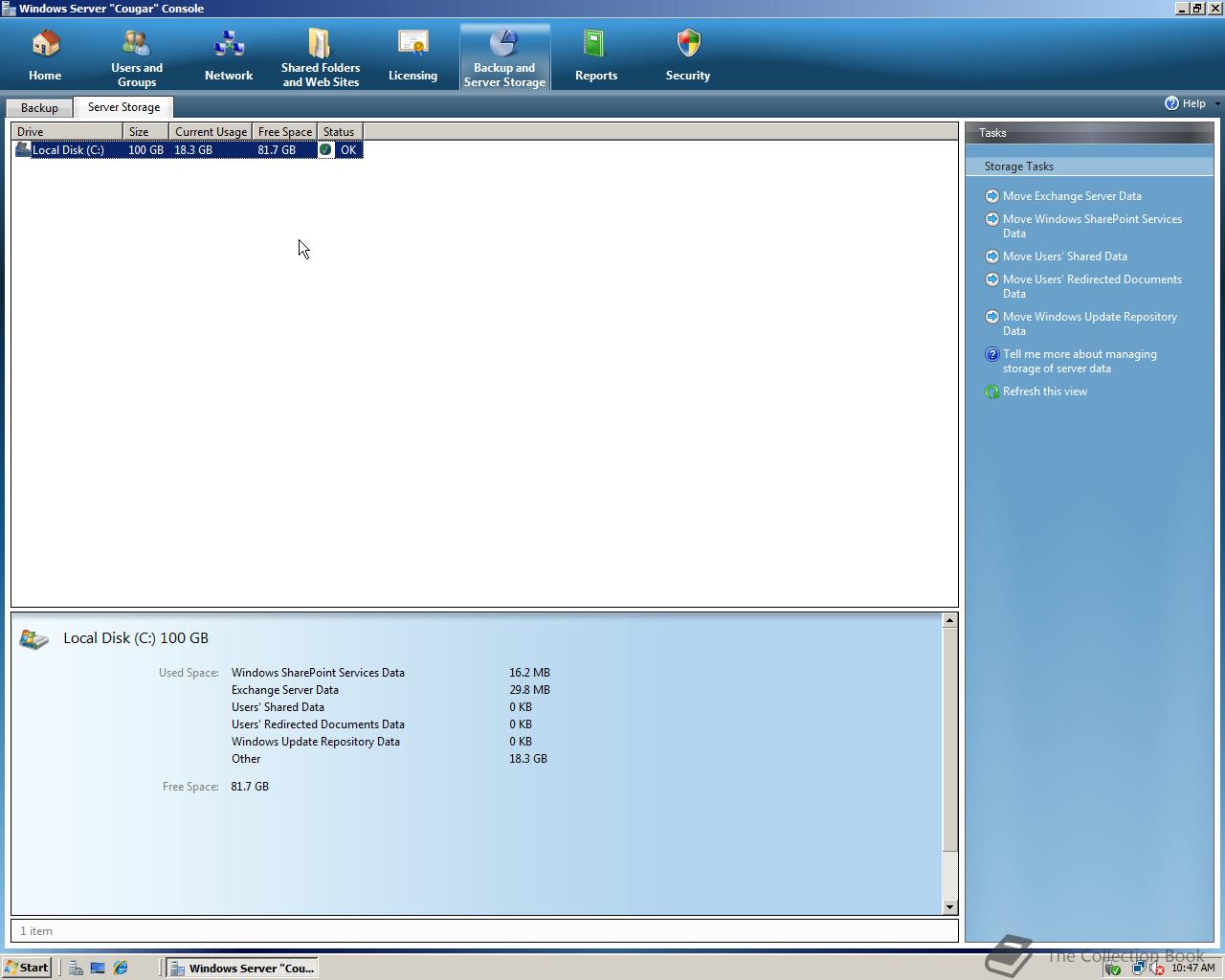The image size is (1225, 980).
Task: Click the details pane scroll up arrow
Action: 949,620
